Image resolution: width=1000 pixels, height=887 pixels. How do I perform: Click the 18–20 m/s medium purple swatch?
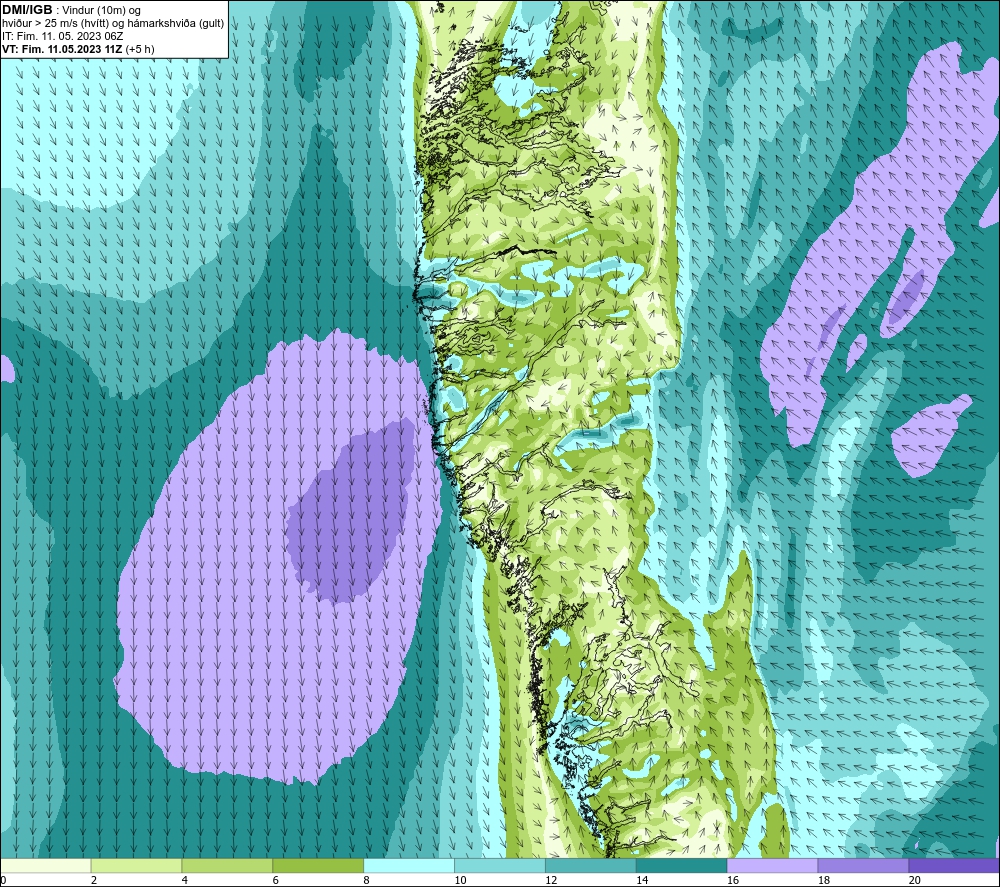864,865
